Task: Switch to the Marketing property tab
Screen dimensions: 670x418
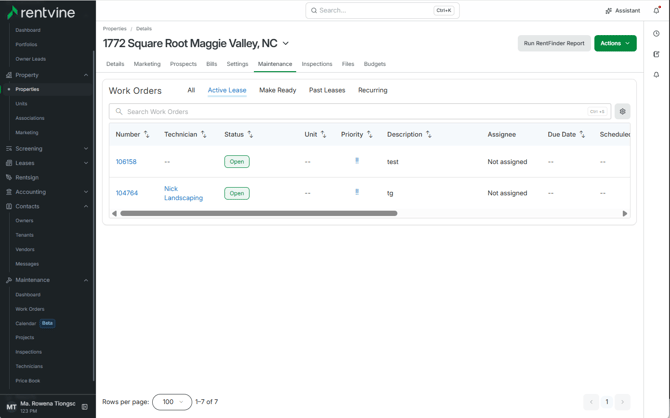Action: [x=147, y=64]
